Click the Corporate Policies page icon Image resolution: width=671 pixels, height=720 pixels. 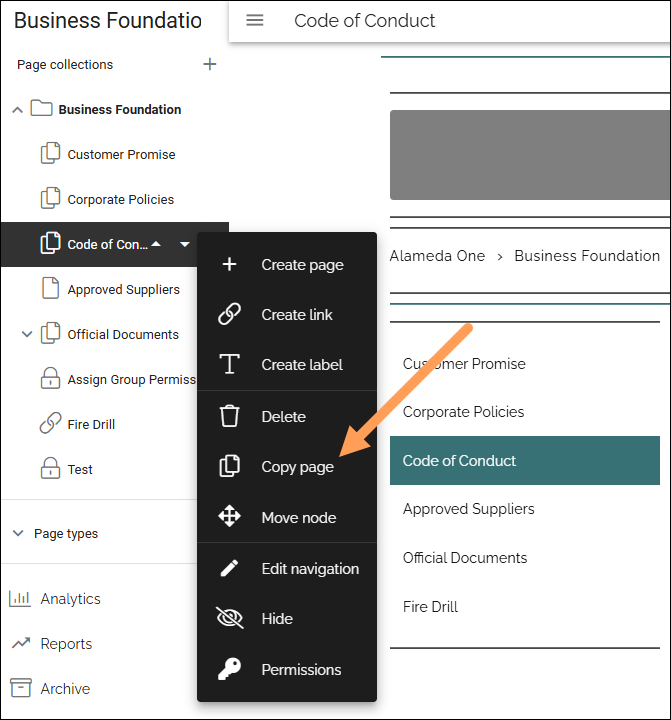tap(50, 198)
